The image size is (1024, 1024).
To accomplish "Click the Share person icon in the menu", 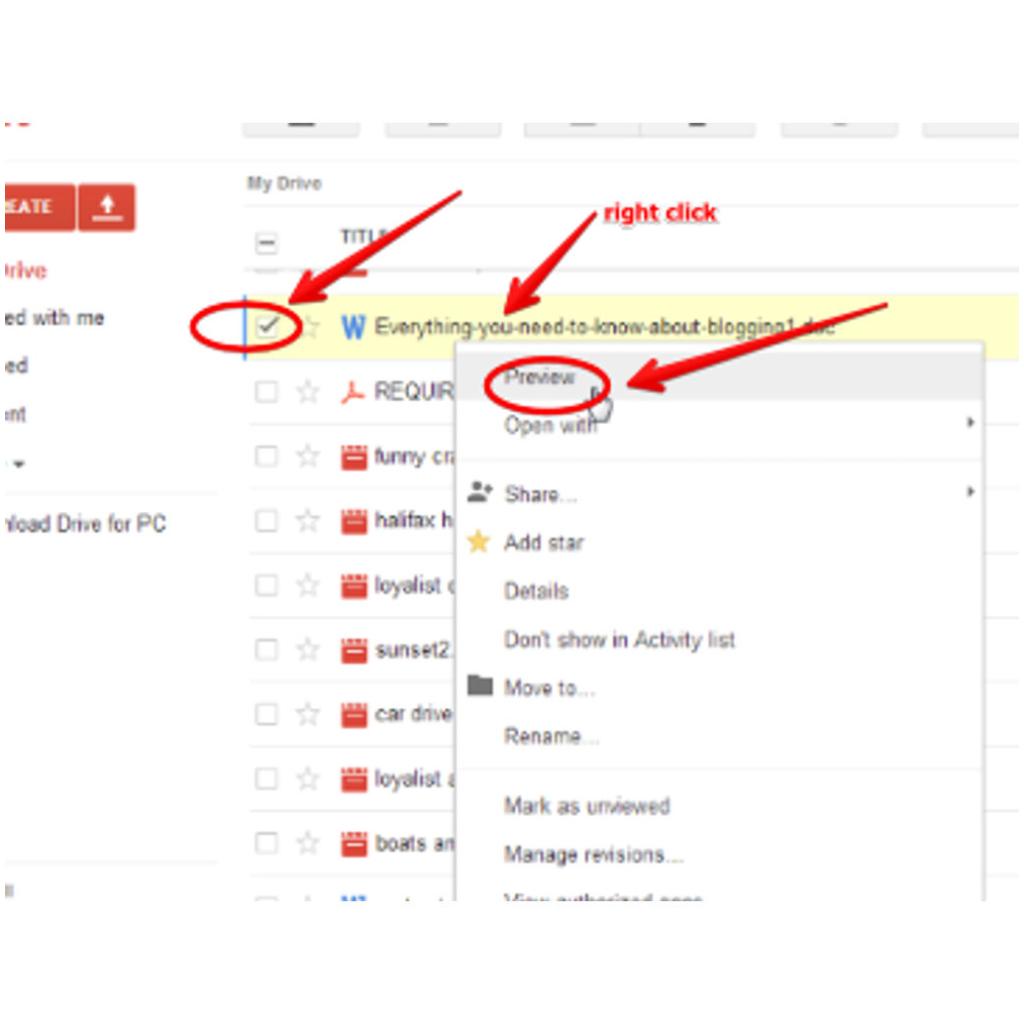I will 481,492.
